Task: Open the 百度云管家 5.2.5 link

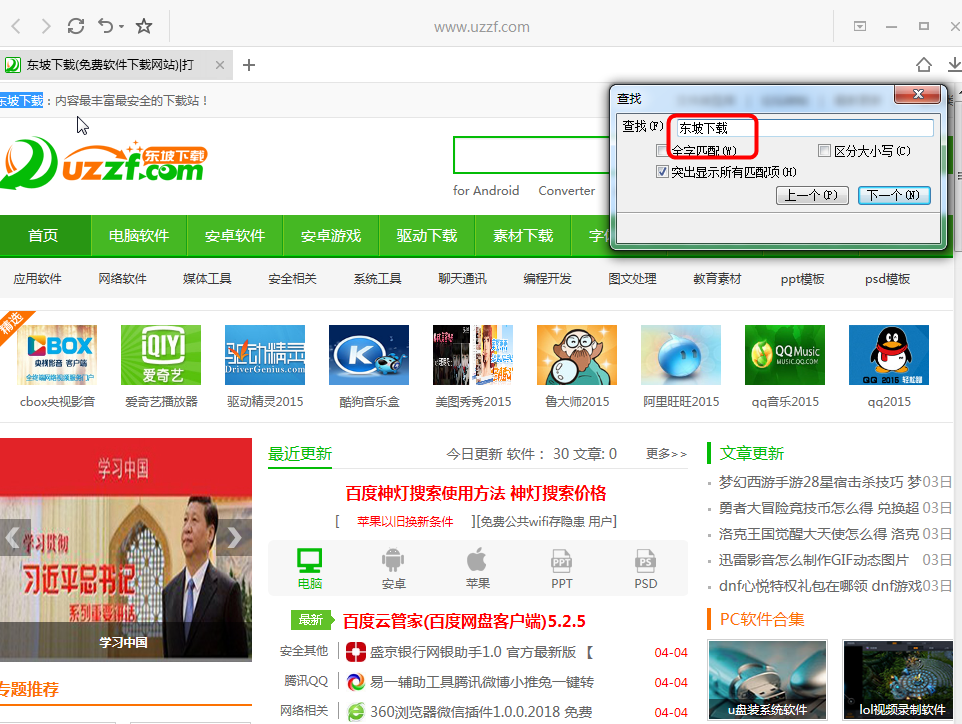Action: pos(464,622)
